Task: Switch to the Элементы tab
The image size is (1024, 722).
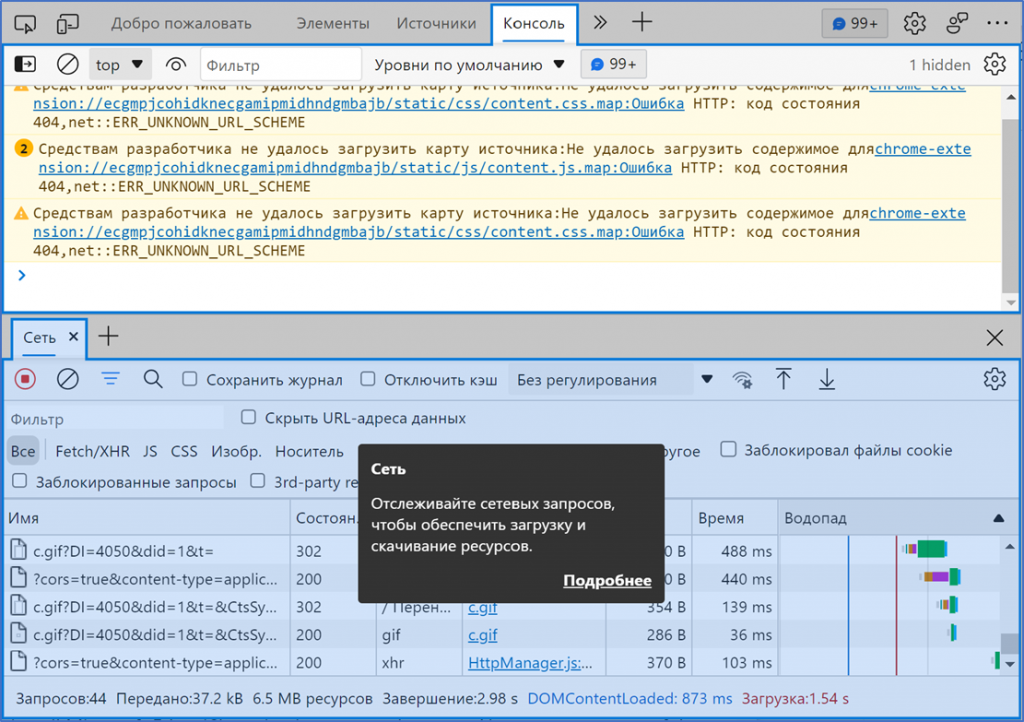Action: [332, 23]
